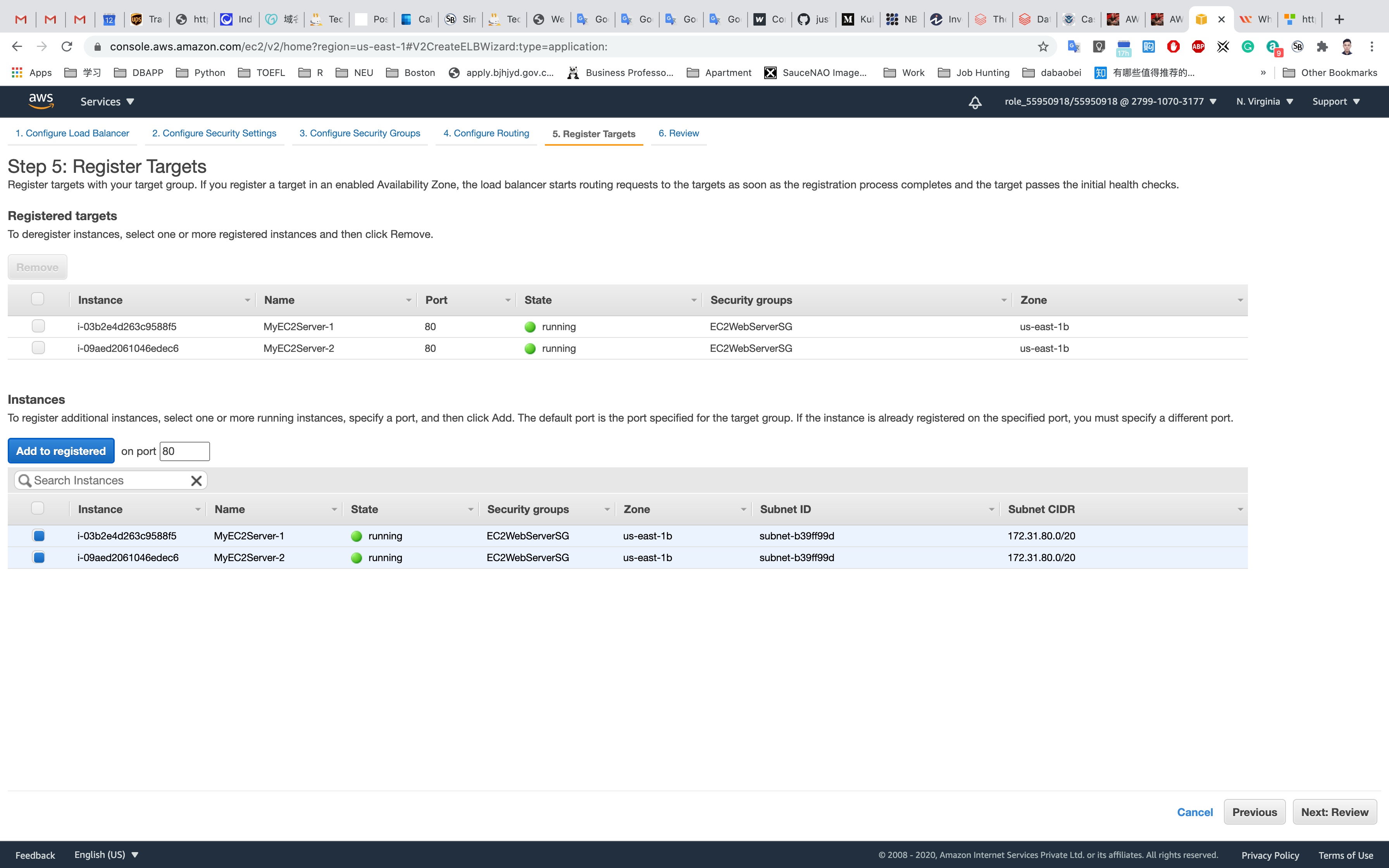This screenshot has width=1389, height=868.
Task: Toggle select-all checkbox in Registered targets header
Action: pos(38,299)
